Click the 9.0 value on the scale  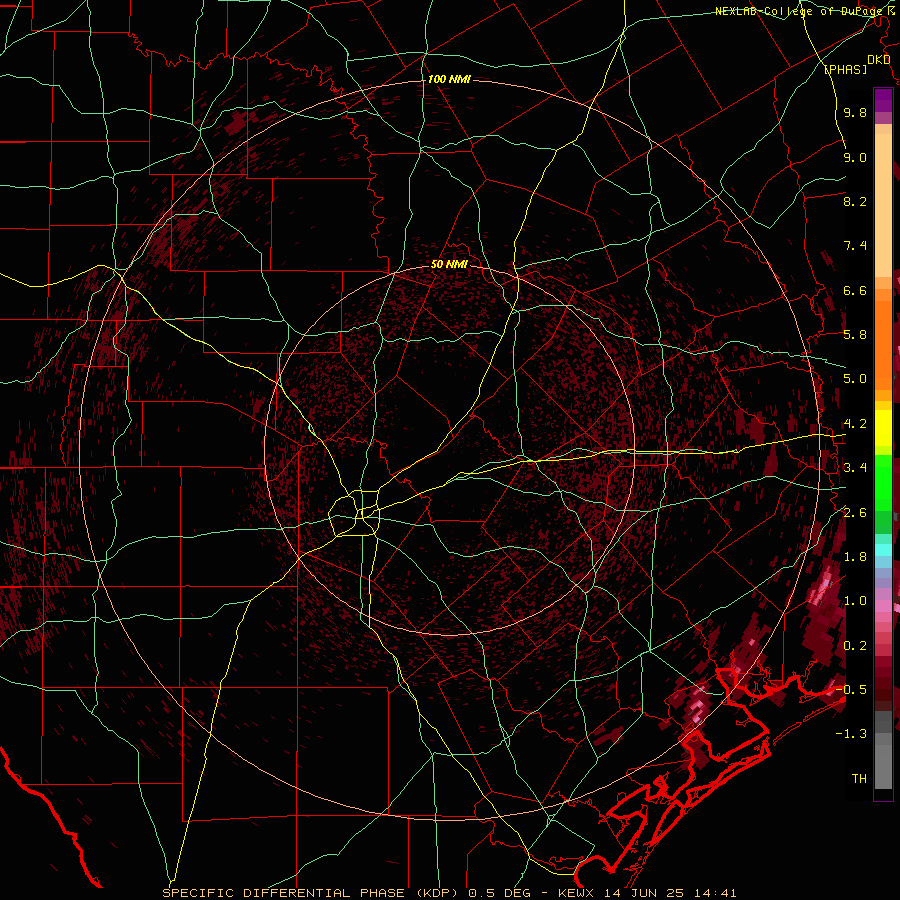(855, 157)
